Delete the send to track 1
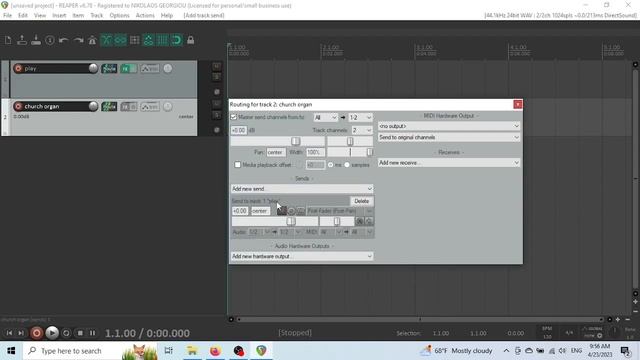Screen dimensions: 640x360 (x=361, y=201)
